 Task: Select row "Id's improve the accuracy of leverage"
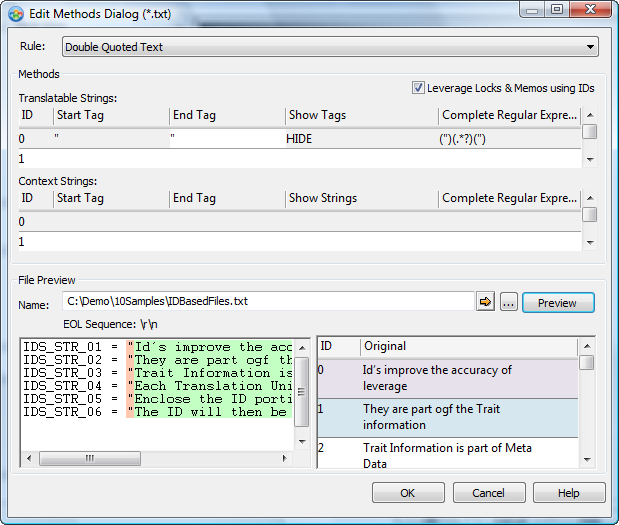[448, 378]
